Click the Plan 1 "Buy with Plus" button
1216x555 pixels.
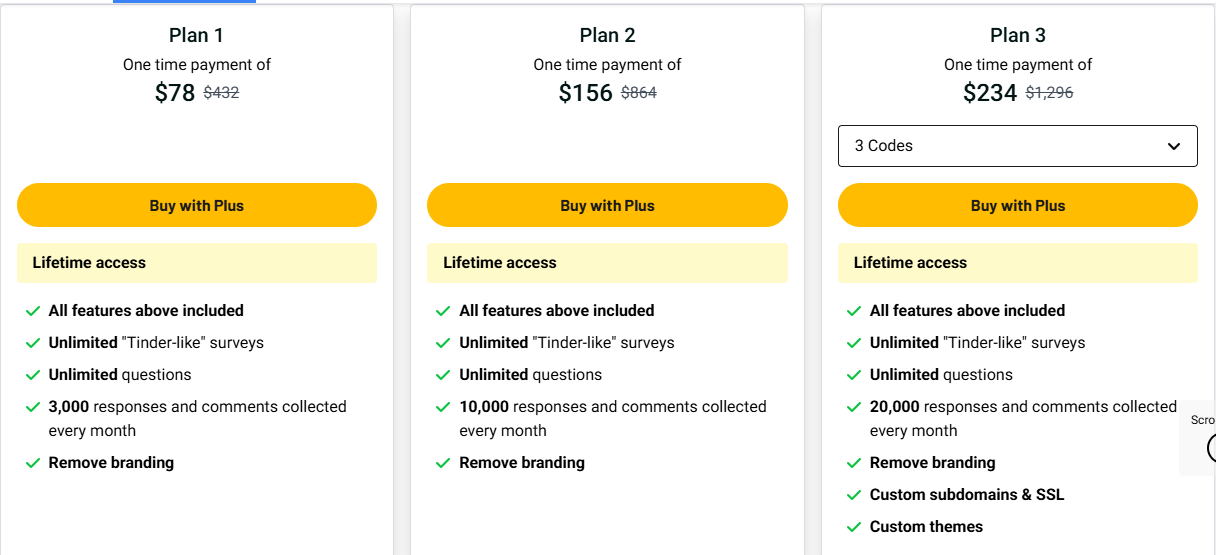pyautogui.click(x=197, y=206)
